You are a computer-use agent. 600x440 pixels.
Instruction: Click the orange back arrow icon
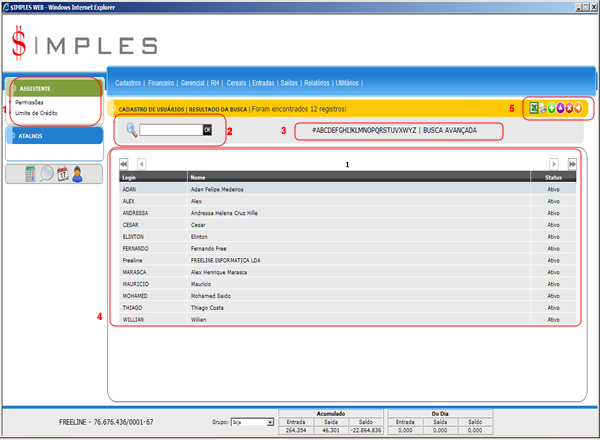coord(578,107)
